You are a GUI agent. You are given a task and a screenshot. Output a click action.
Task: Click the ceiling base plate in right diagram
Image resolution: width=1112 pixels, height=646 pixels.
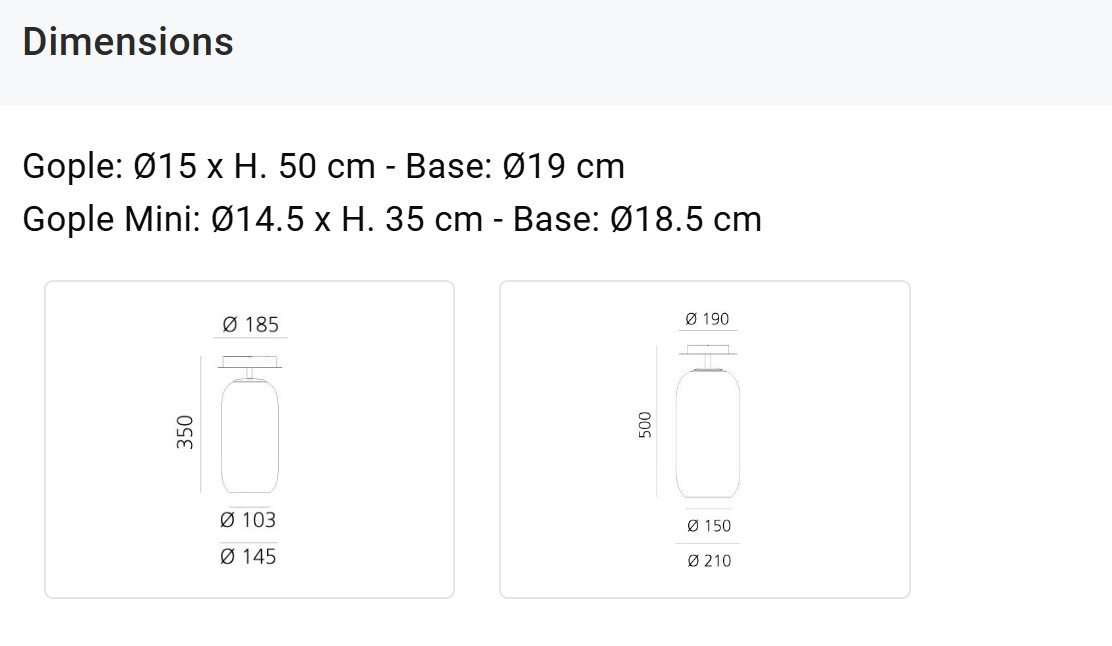pos(708,350)
